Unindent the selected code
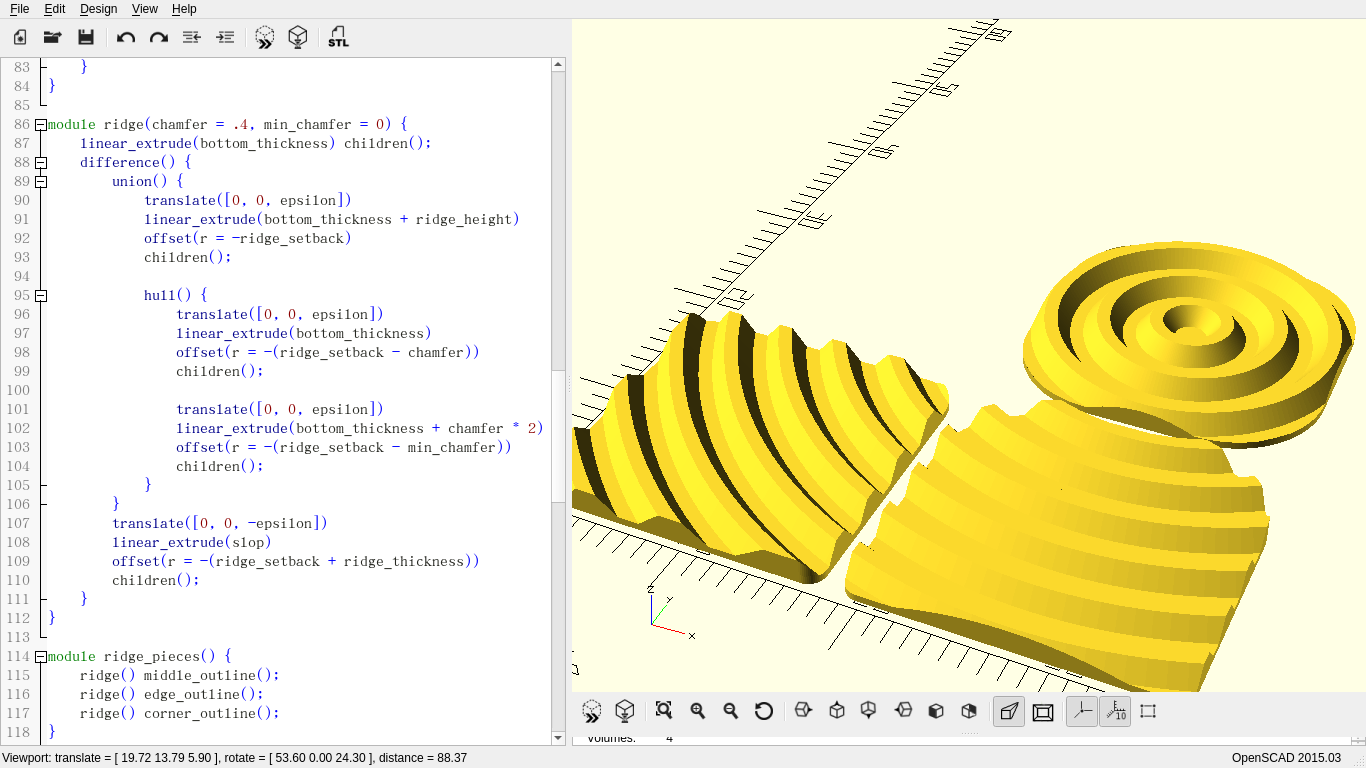 pyautogui.click(x=192, y=38)
